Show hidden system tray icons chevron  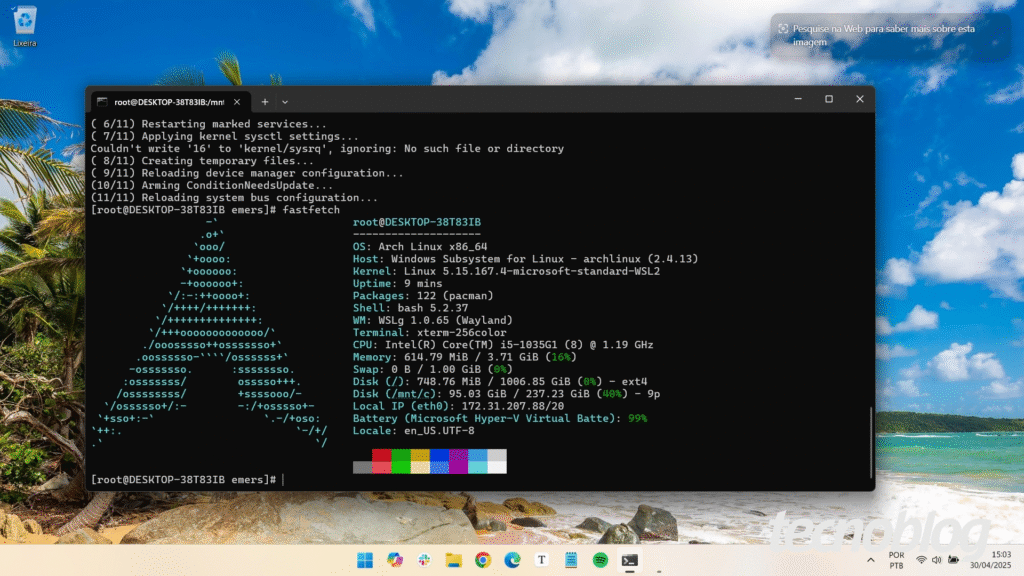[x=869, y=560]
